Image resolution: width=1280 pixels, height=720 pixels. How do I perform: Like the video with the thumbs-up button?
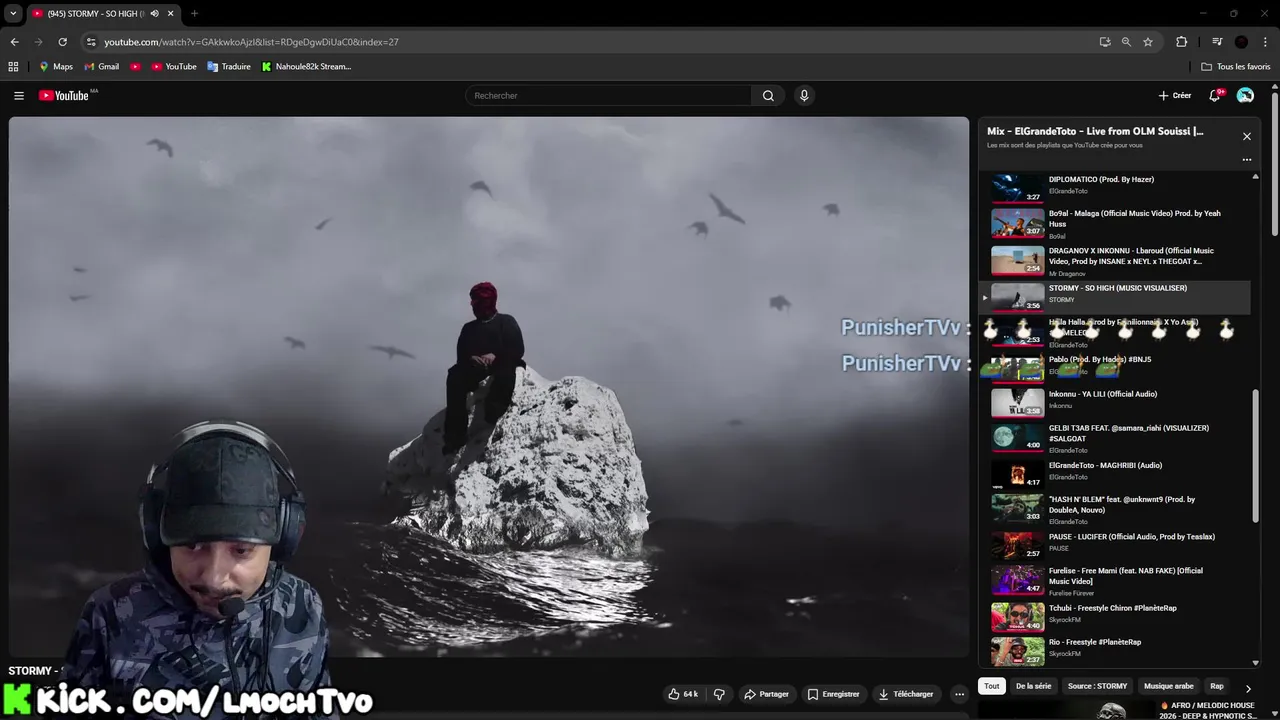(684, 694)
